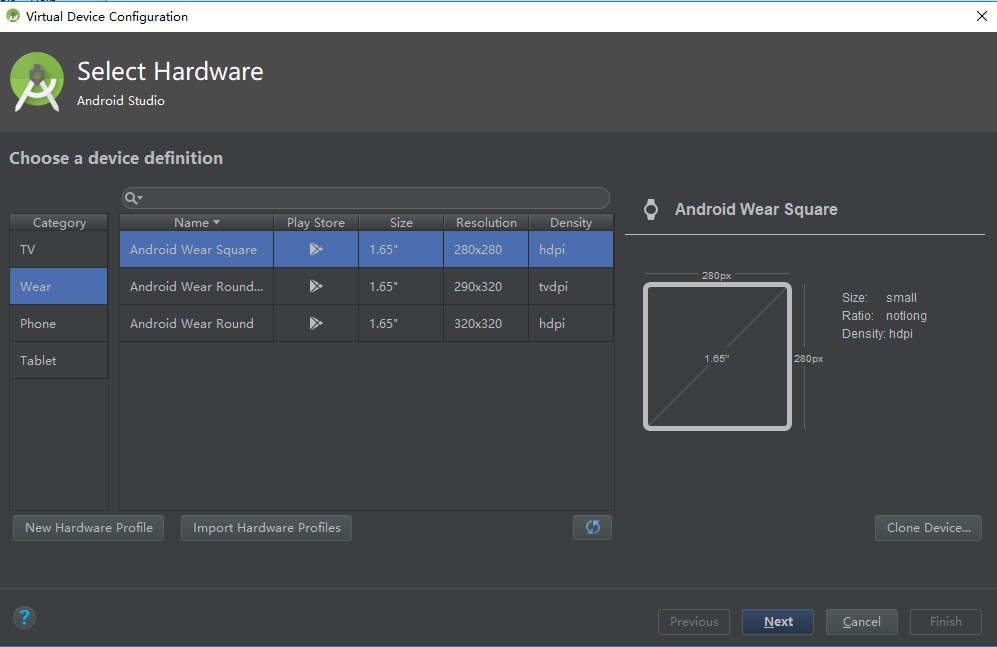Image resolution: width=997 pixels, height=647 pixels.
Task: Close the Virtual Device Configuration window
Action: pyautogui.click(x=981, y=16)
